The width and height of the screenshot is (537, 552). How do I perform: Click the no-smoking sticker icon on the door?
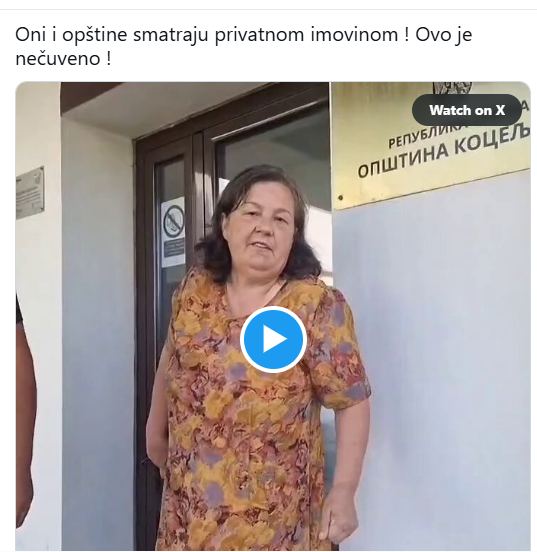pos(174,221)
